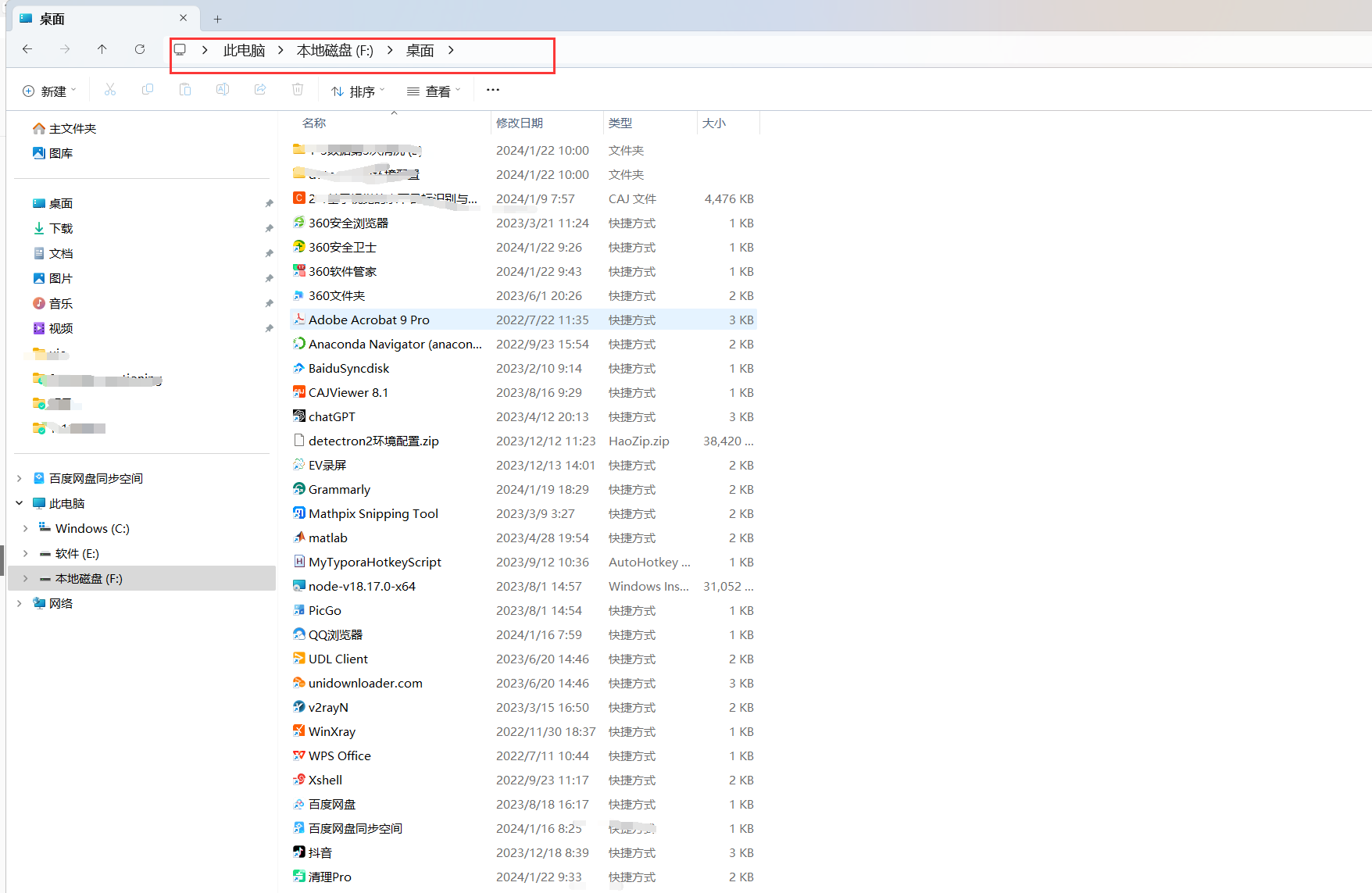Select the 360安全浏览器 shortcut icon
The height and width of the screenshot is (893, 1372).
(x=298, y=222)
